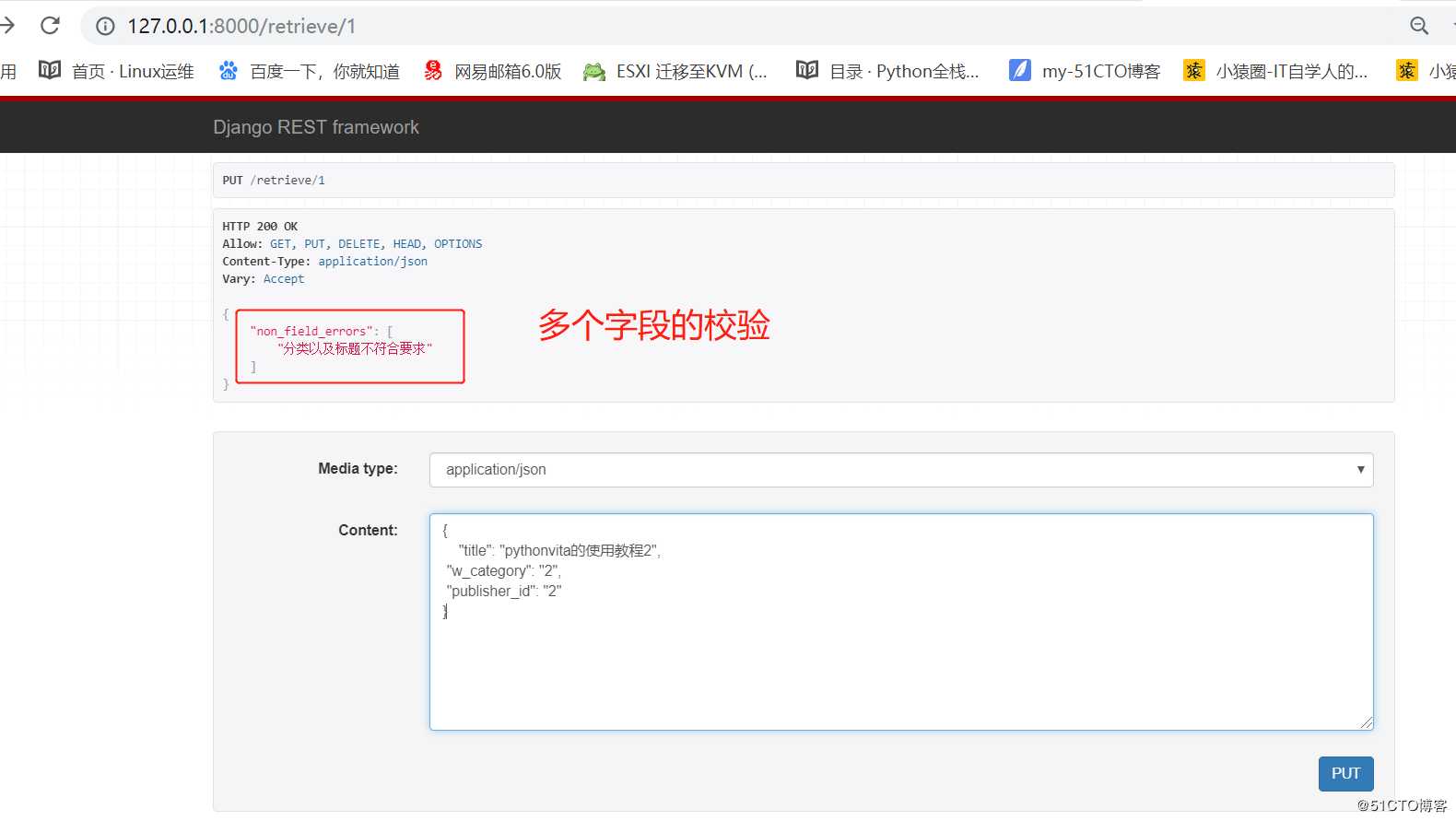1456x821 pixels.
Task: Open the 首页 · Linux运维 bookmark label
Action: 133,71
